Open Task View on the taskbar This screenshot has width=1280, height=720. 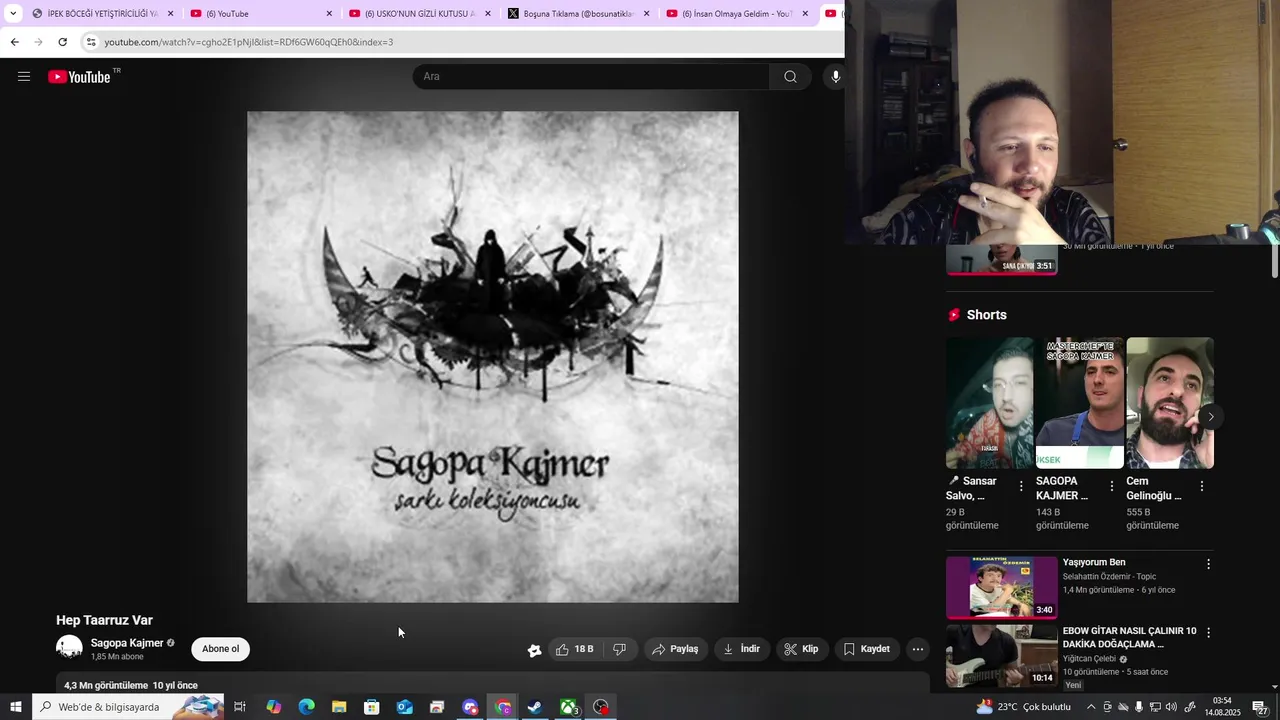point(240,707)
